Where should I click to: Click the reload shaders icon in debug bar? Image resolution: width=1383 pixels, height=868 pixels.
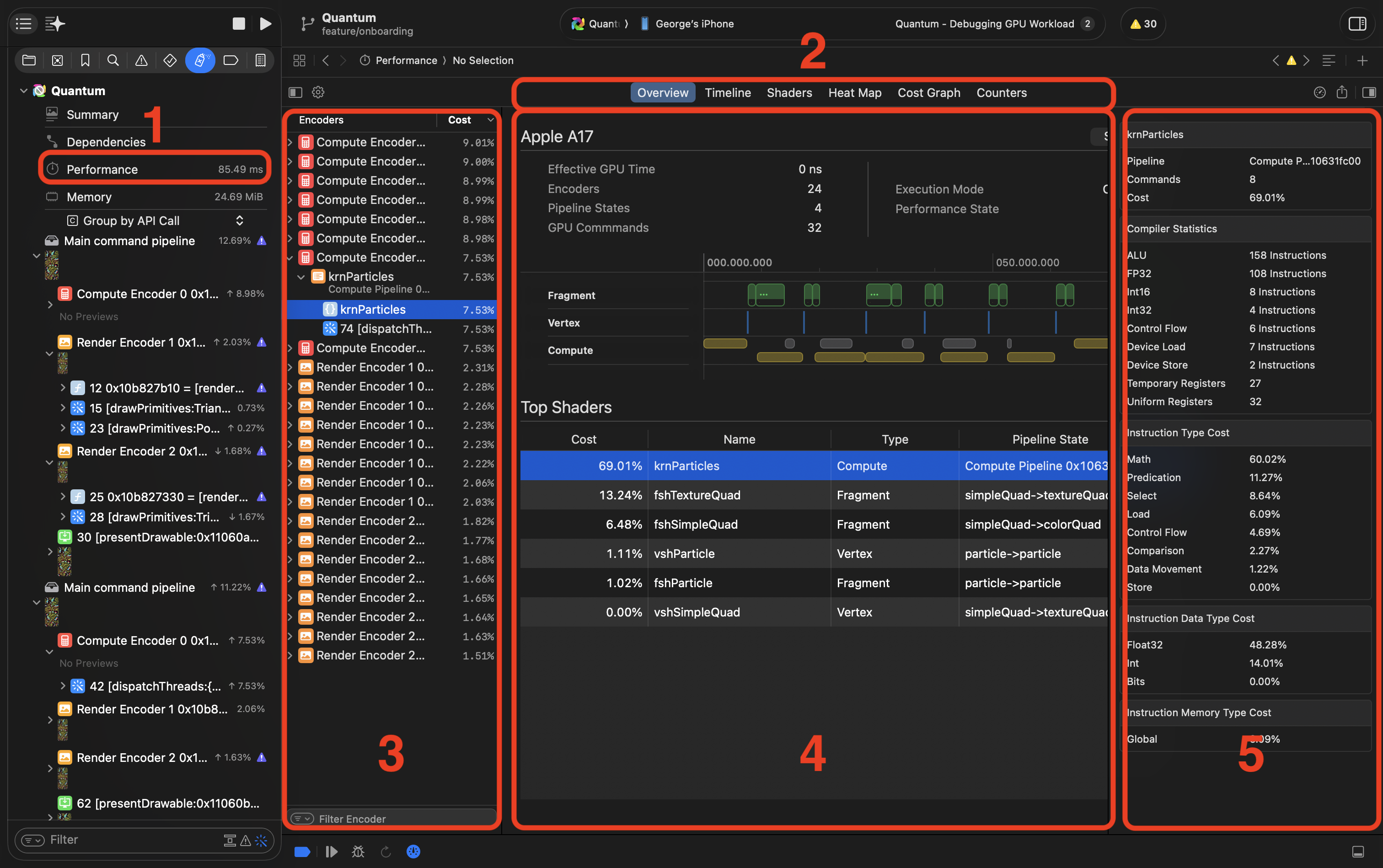click(x=386, y=852)
